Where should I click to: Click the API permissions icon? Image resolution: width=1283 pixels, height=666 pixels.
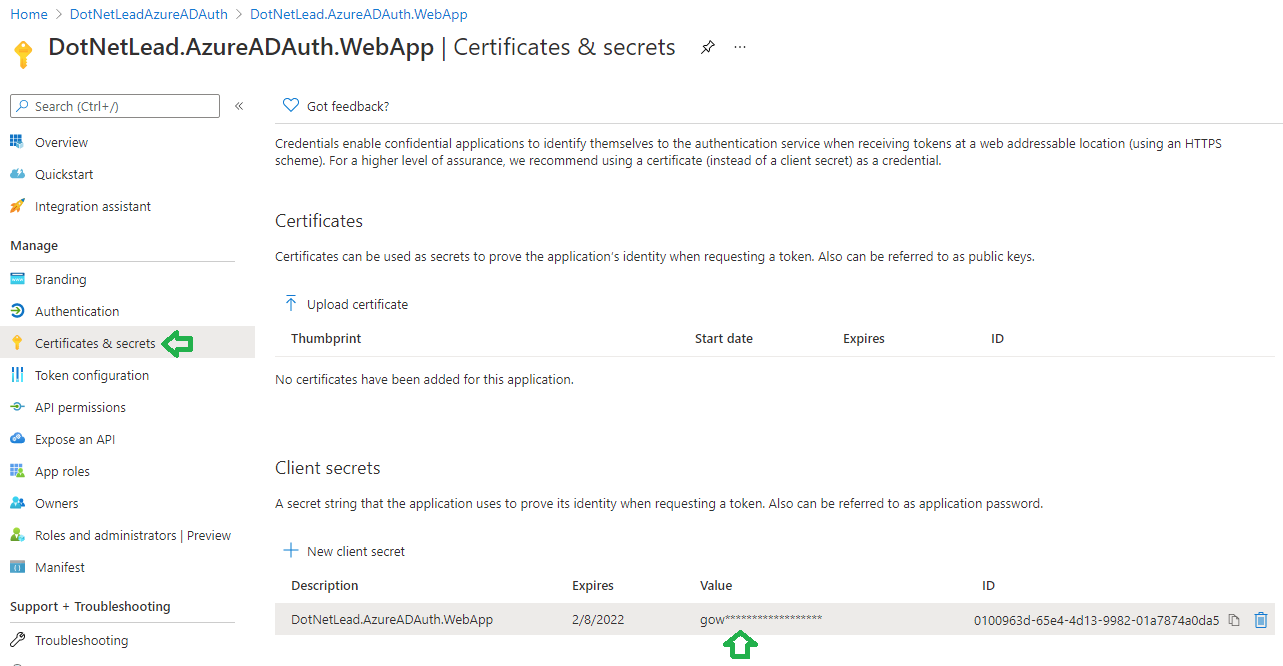(x=16, y=407)
